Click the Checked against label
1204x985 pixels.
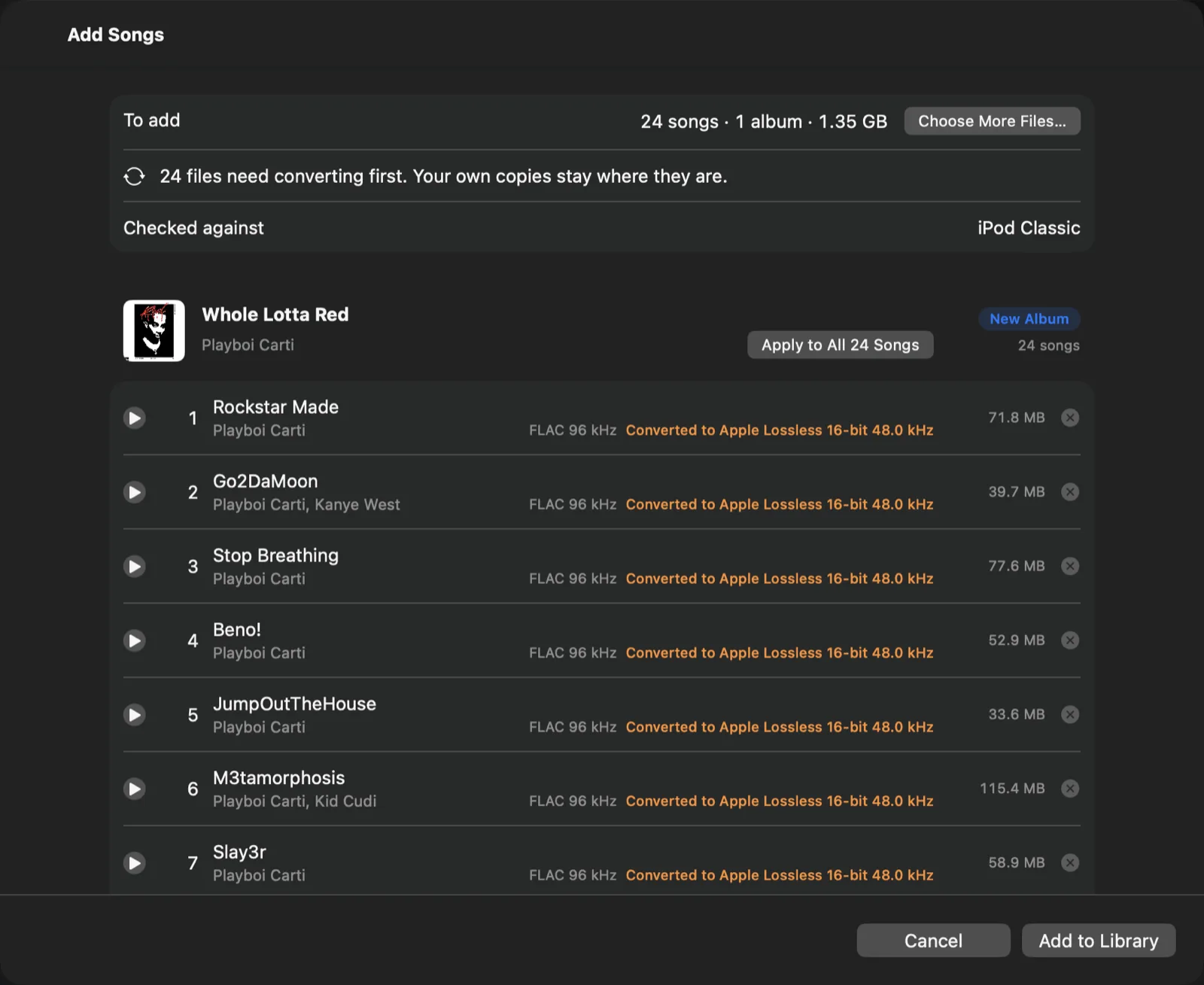click(x=193, y=228)
